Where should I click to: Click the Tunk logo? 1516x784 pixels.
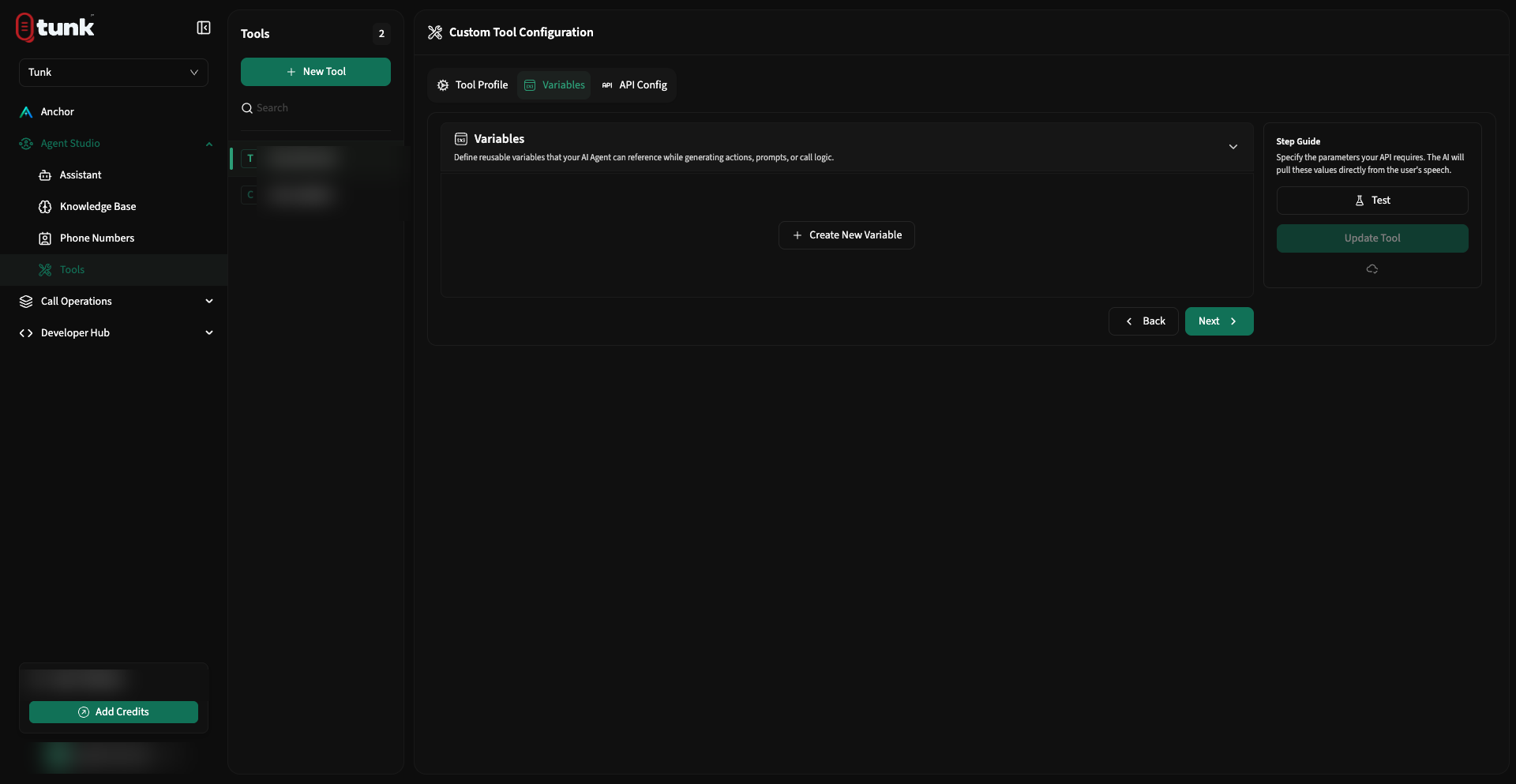point(55,28)
